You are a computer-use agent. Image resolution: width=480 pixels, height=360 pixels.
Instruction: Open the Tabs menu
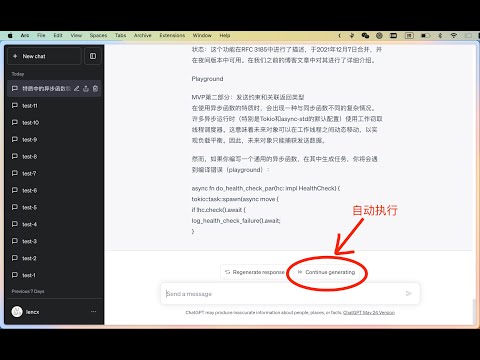click(120, 35)
